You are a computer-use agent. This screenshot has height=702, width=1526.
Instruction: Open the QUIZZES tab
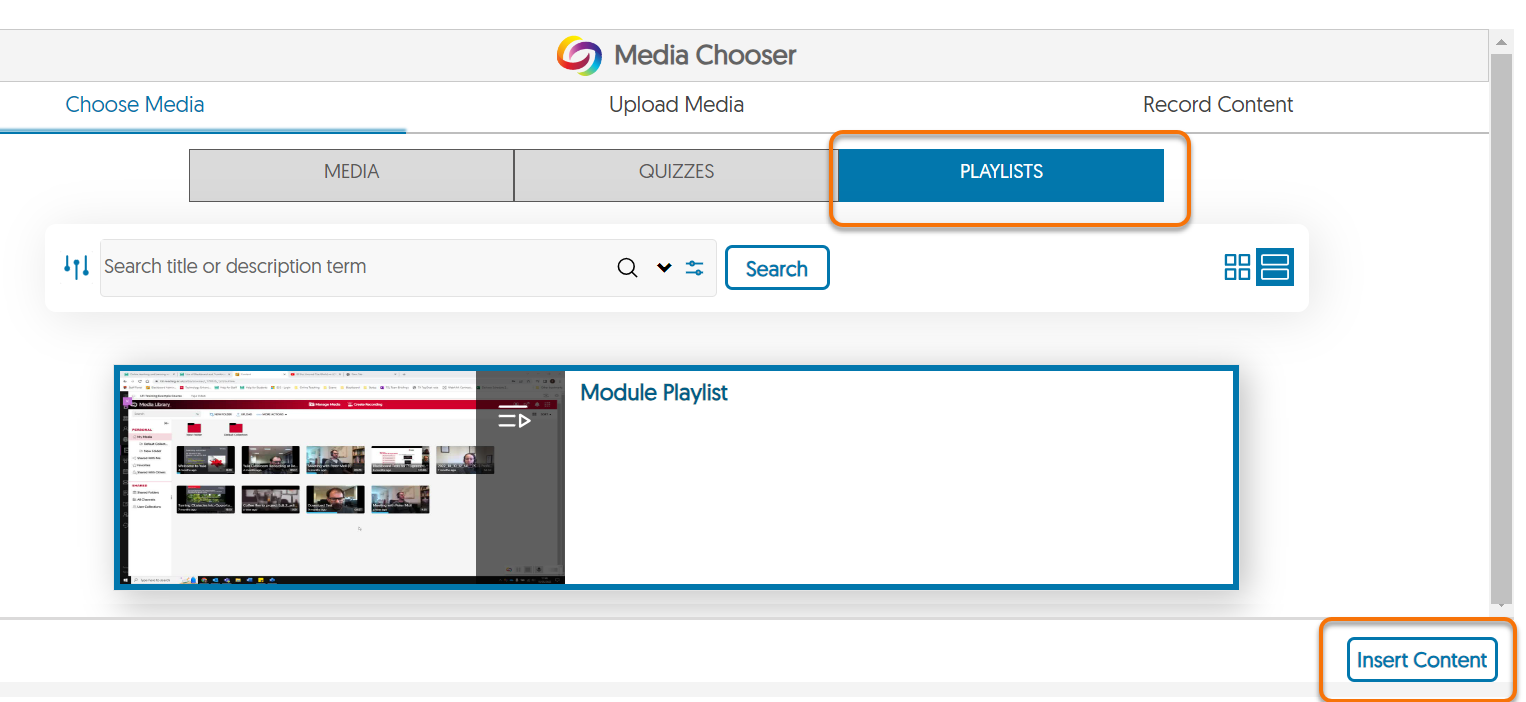click(x=676, y=171)
